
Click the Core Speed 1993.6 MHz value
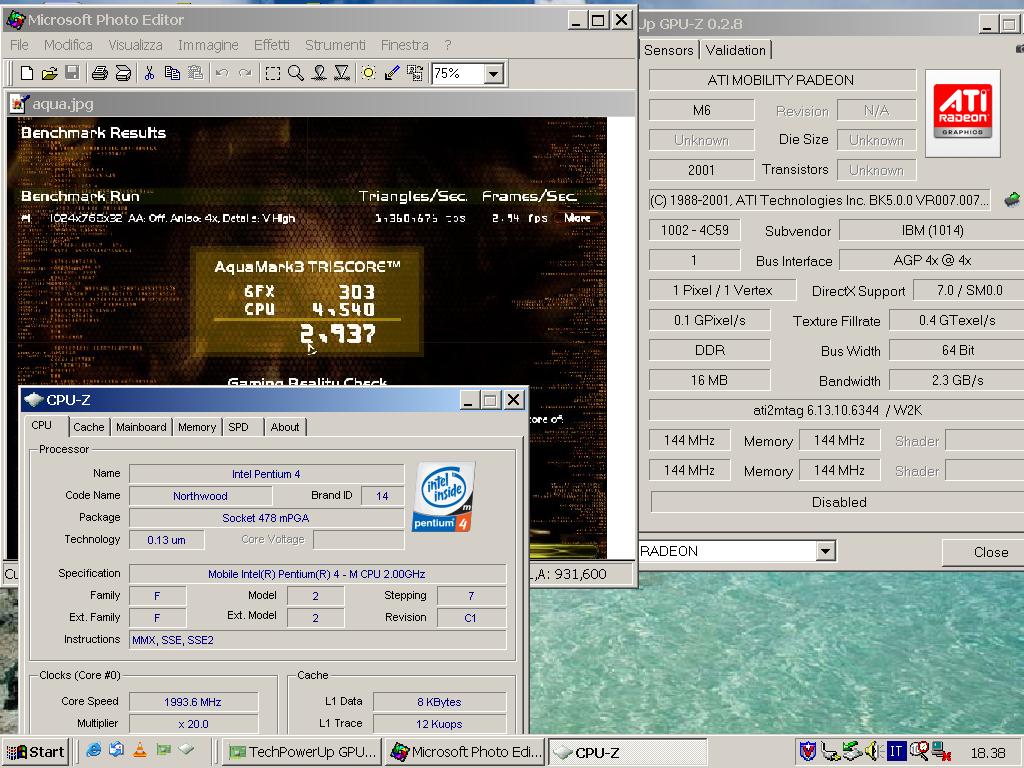coord(193,702)
